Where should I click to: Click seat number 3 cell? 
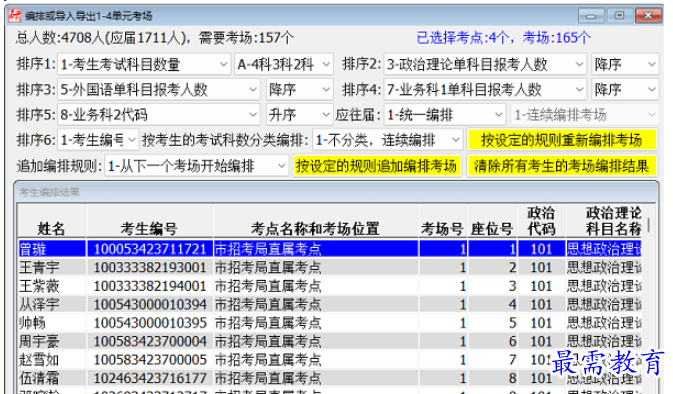point(493,286)
